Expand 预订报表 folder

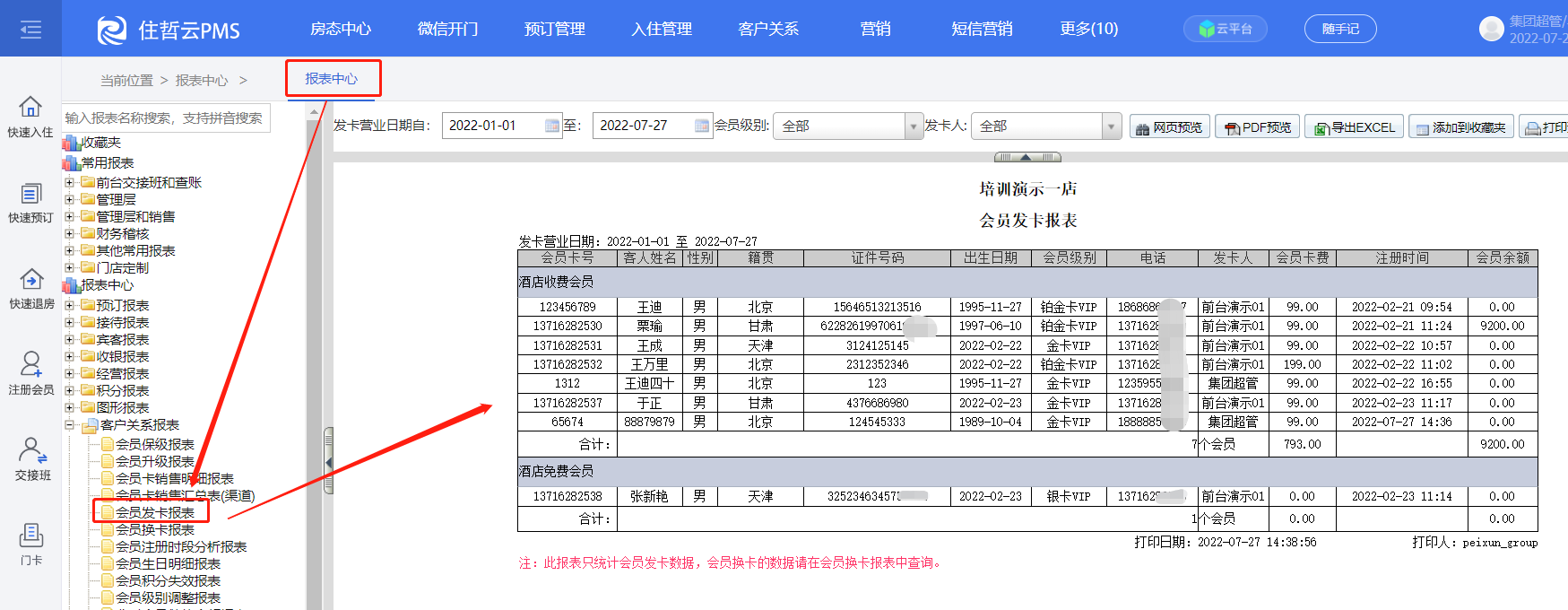[x=69, y=305]
